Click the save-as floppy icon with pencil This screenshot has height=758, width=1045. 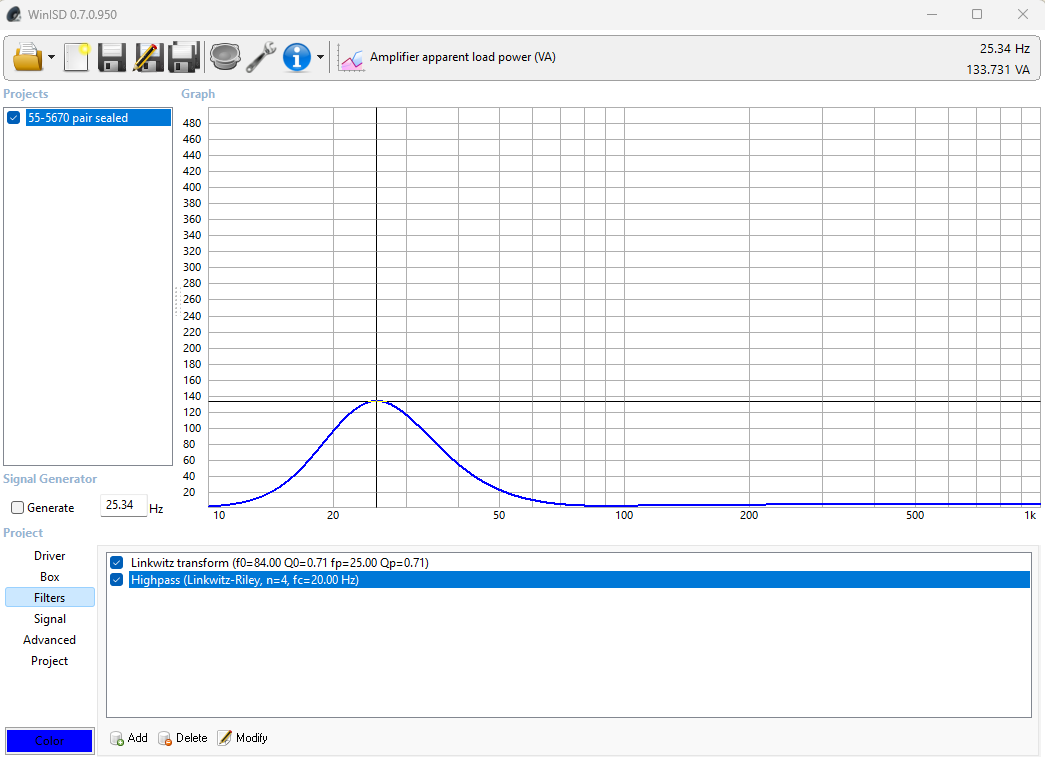point(147,57)
